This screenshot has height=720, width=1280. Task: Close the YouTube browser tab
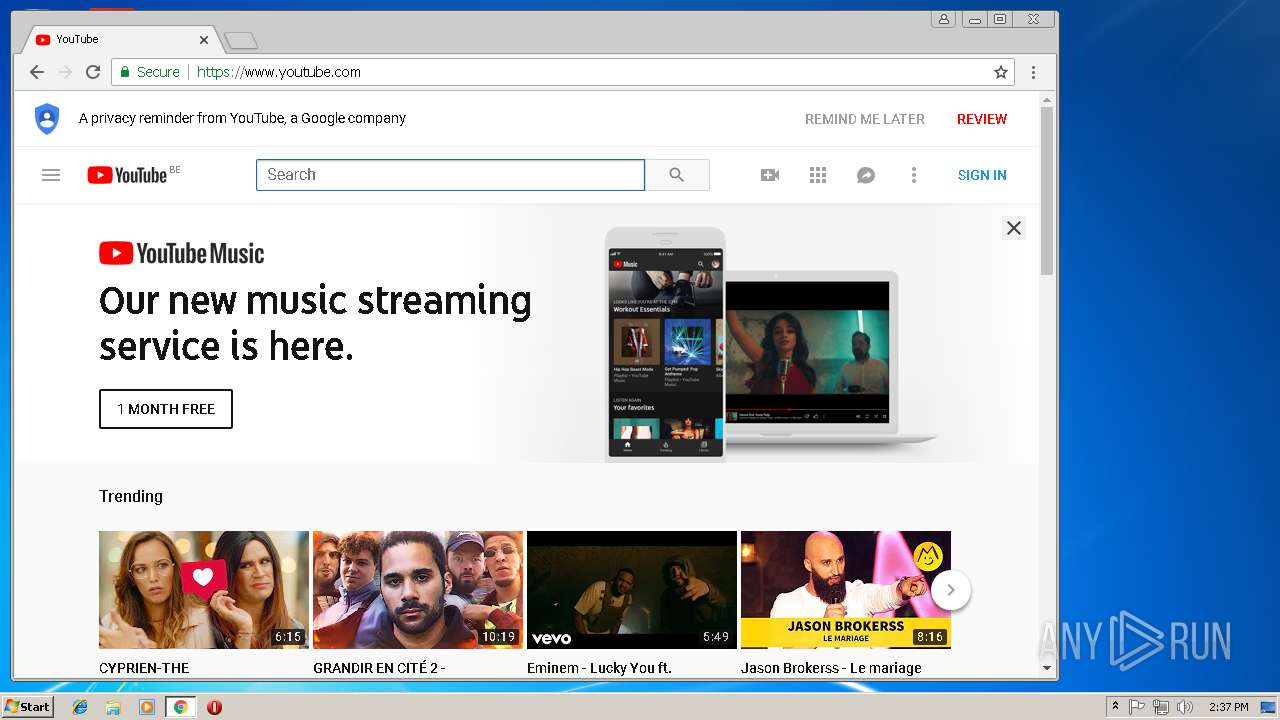click(204, 40)
